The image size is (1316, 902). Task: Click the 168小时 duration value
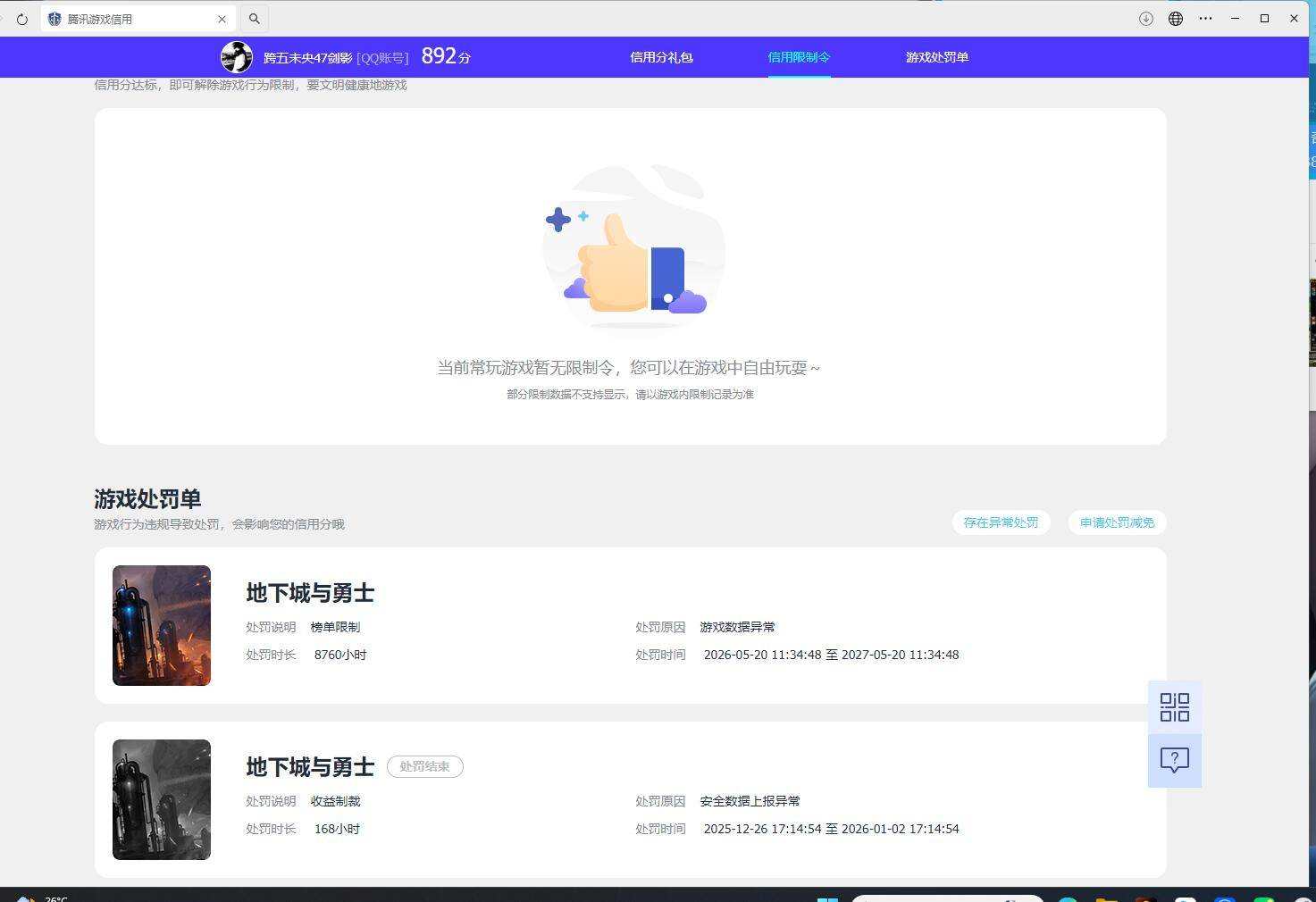[337, 829]
